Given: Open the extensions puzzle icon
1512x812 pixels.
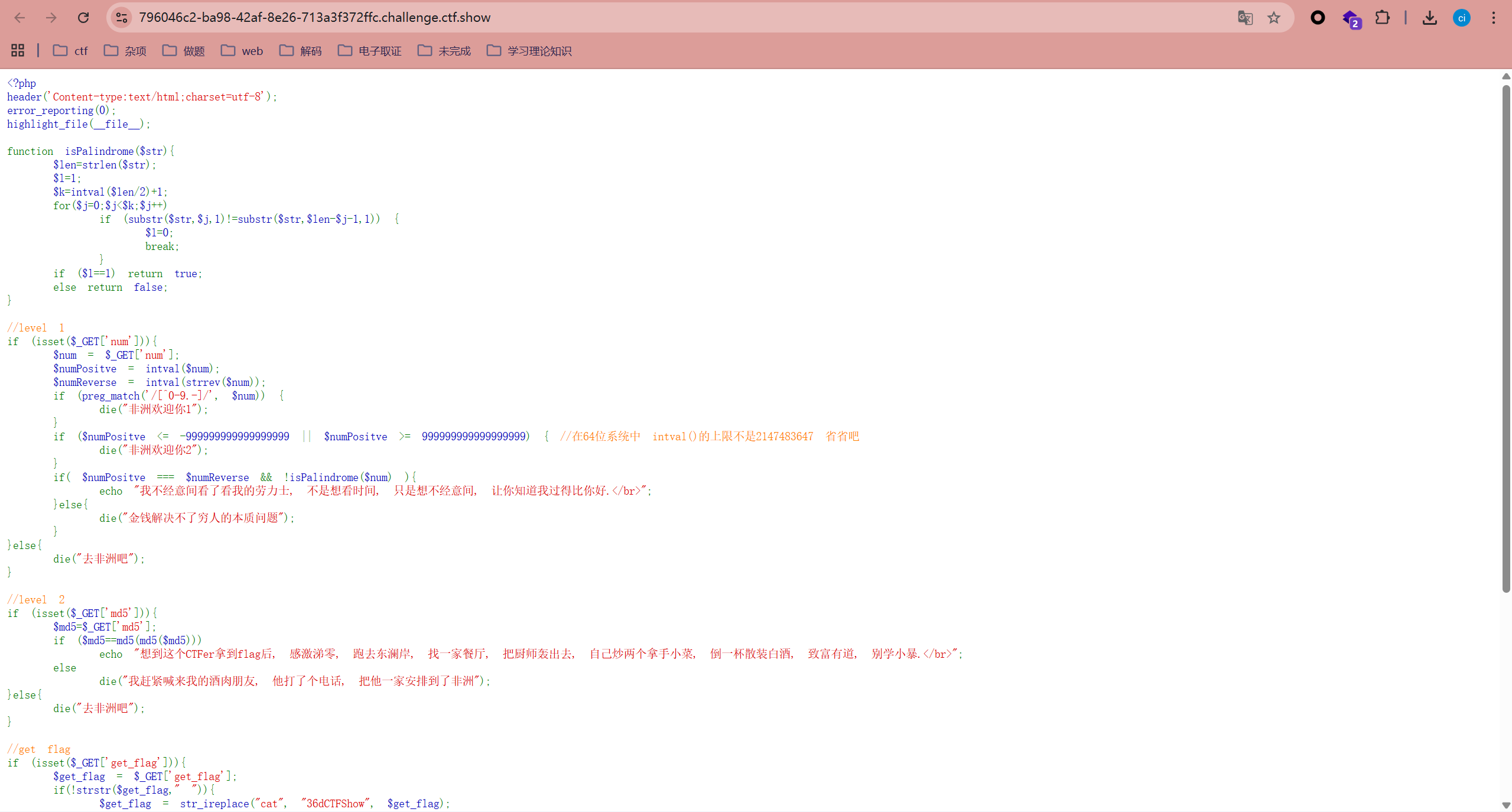Looking at the screenshot, I should point(1382,18).
